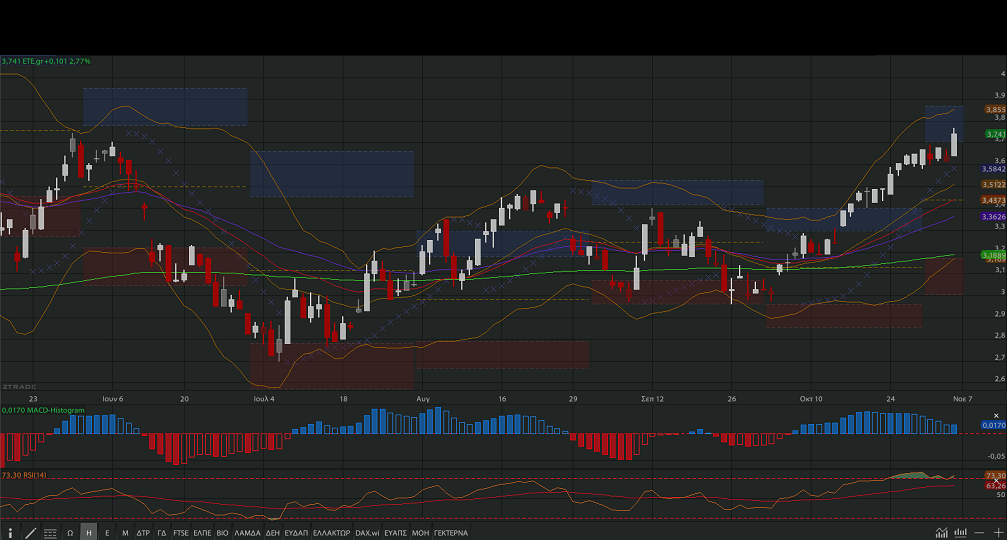Screen dimensions: 1007x540
Task: Click the 3,4373 price axis tag
Action: [x=994, y=200]
